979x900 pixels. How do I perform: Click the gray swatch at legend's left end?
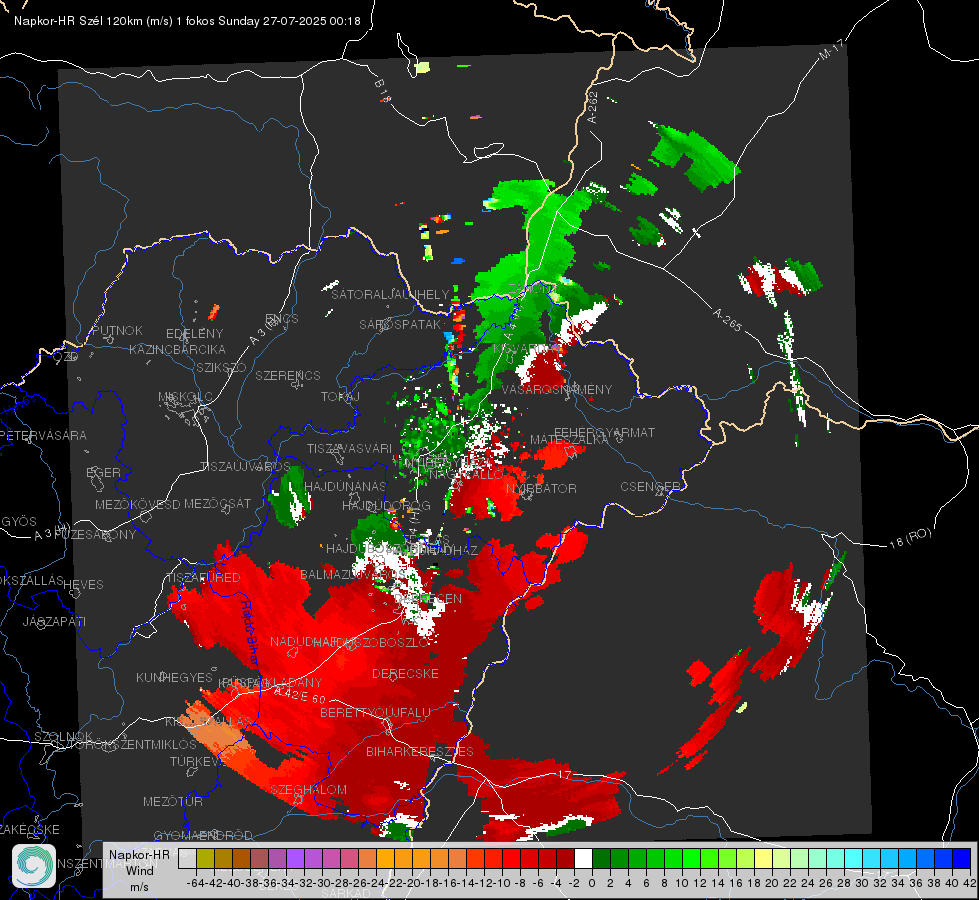click(x=187, y=858)
